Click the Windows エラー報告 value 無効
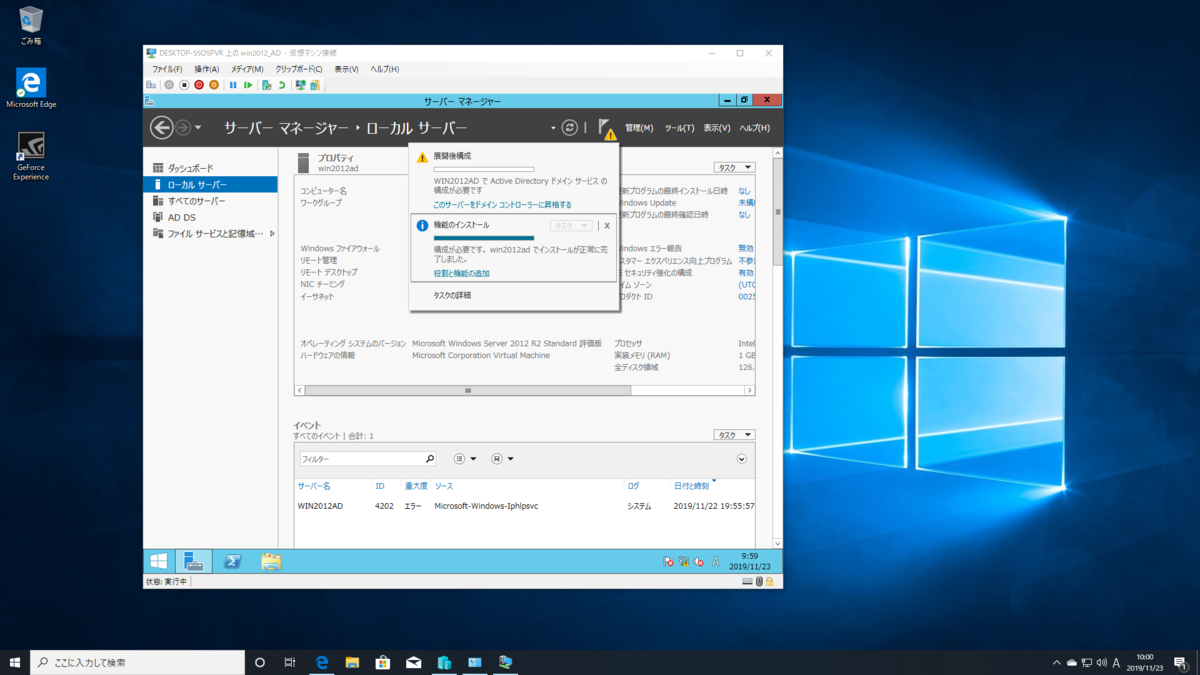 coord(746,249)
